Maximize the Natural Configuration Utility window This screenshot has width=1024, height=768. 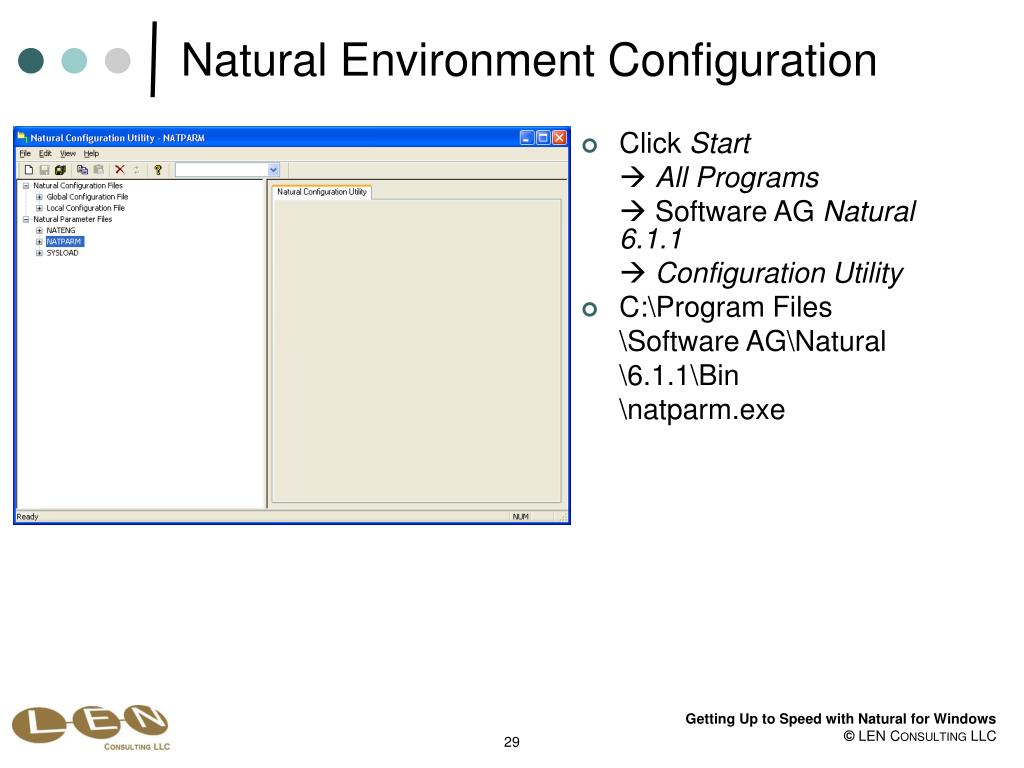tap(543, 138)
